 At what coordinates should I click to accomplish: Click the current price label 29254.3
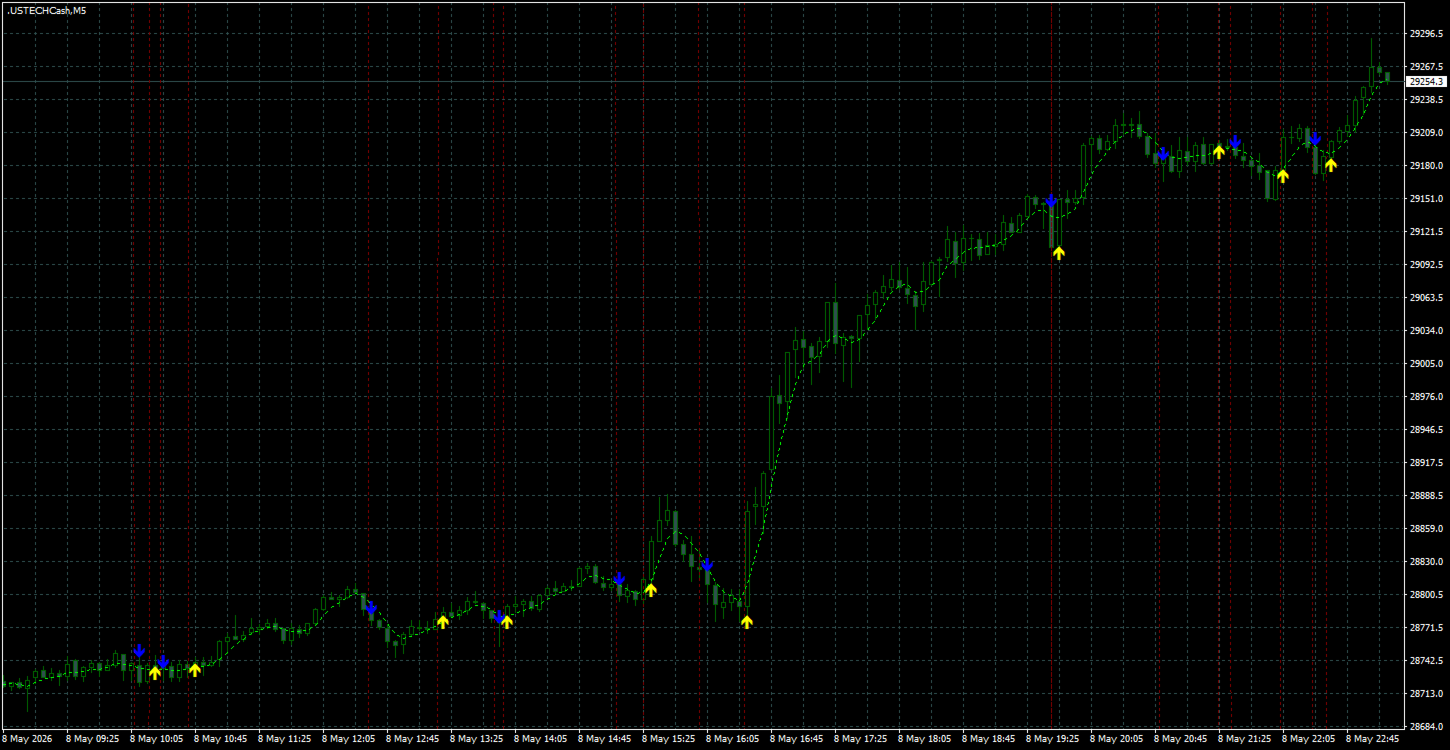(x=1426, y=81)
